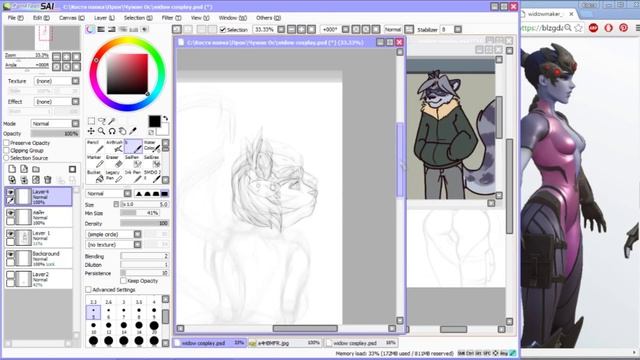The image size is (640, 360).
Task: Select brush size 20 preset
Action: (154, 328)
